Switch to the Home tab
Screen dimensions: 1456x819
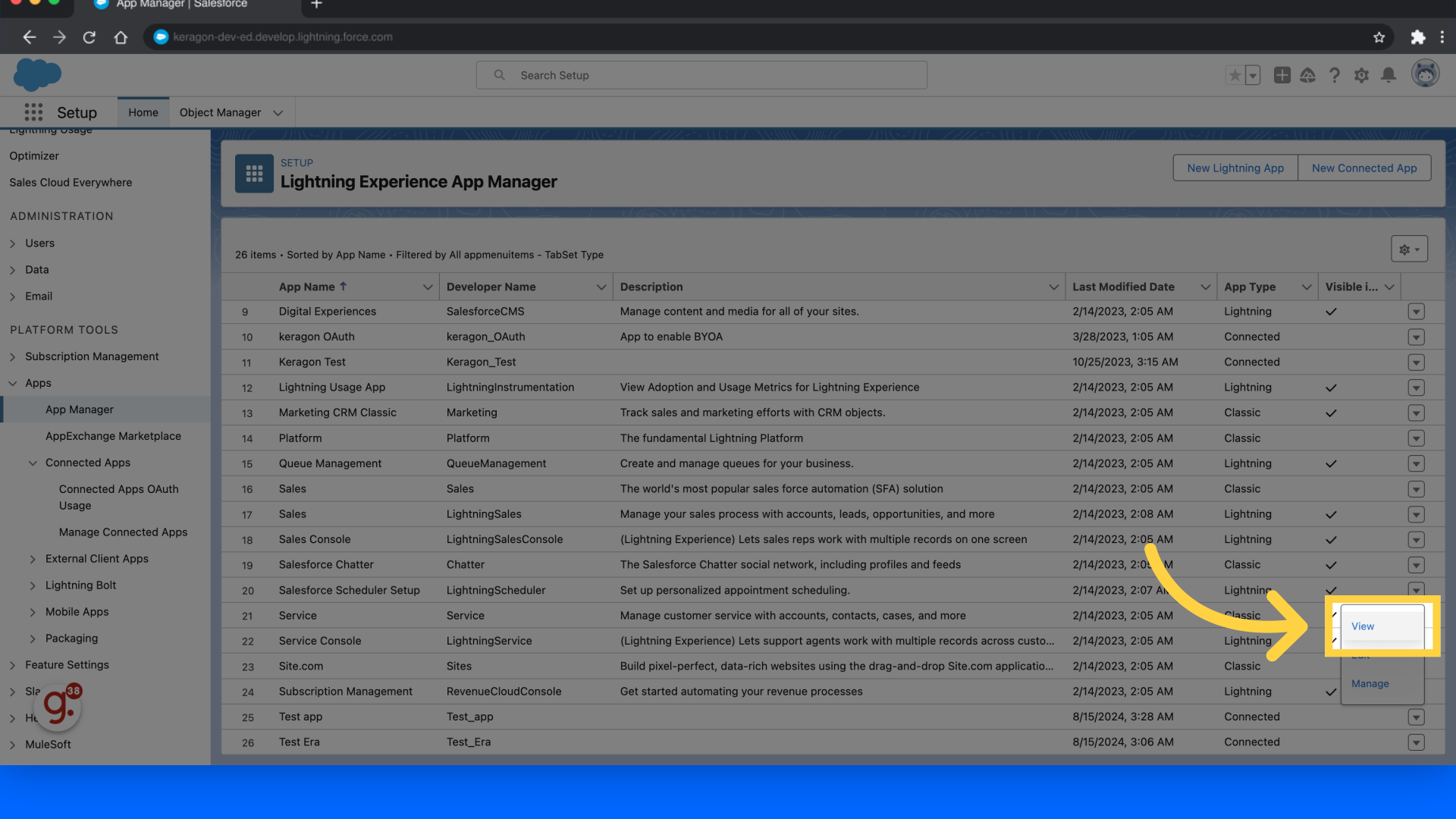pos(143,112)
